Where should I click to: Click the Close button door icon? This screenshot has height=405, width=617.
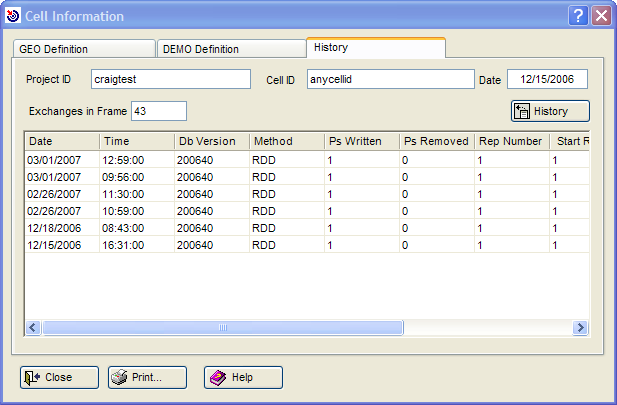point(31,377)
